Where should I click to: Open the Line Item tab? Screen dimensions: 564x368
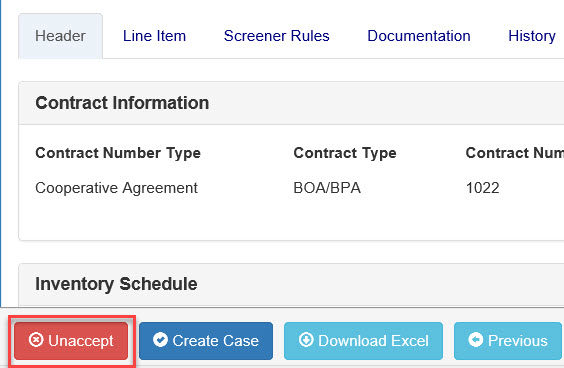click(154, 36)
